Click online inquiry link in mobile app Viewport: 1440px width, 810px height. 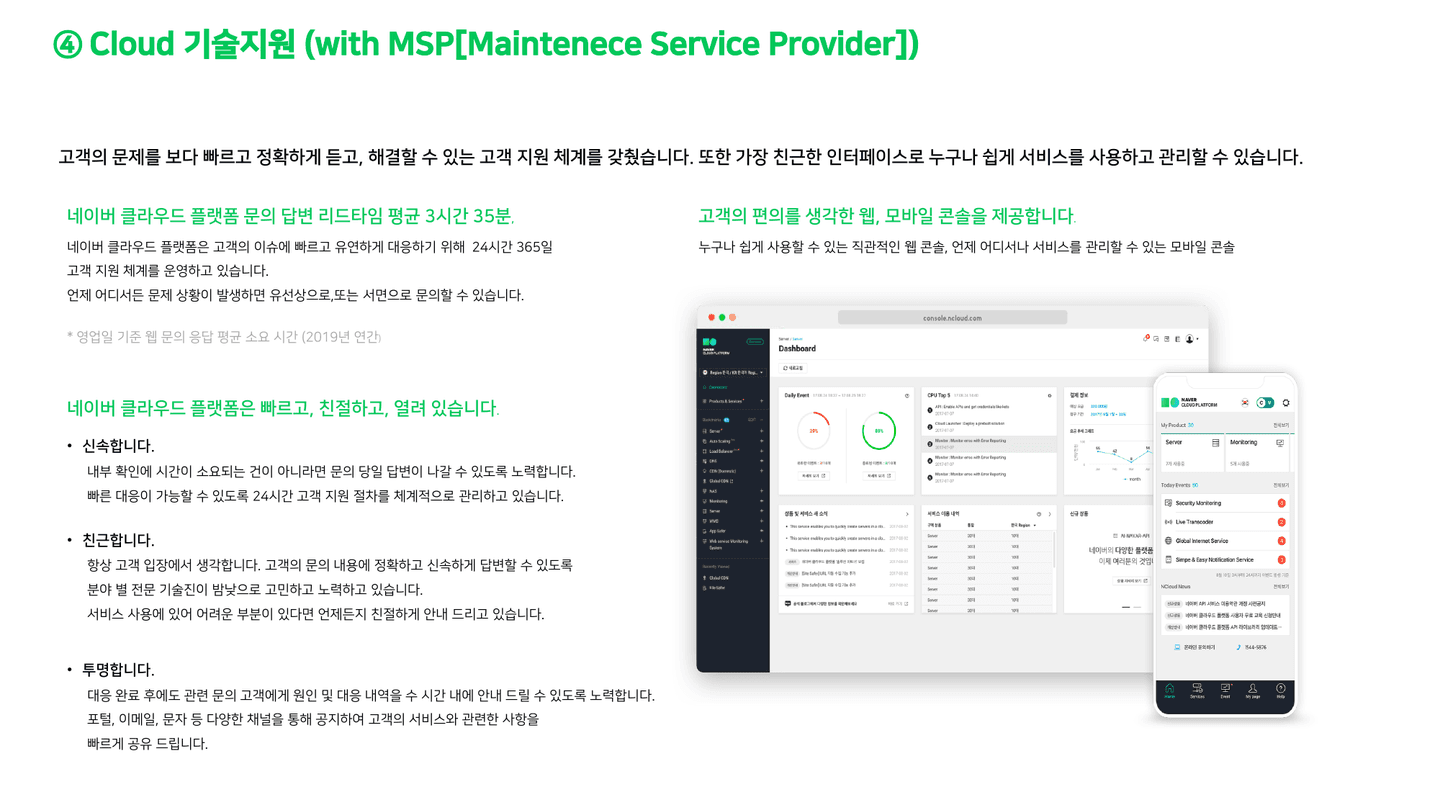coord(1194,647)
